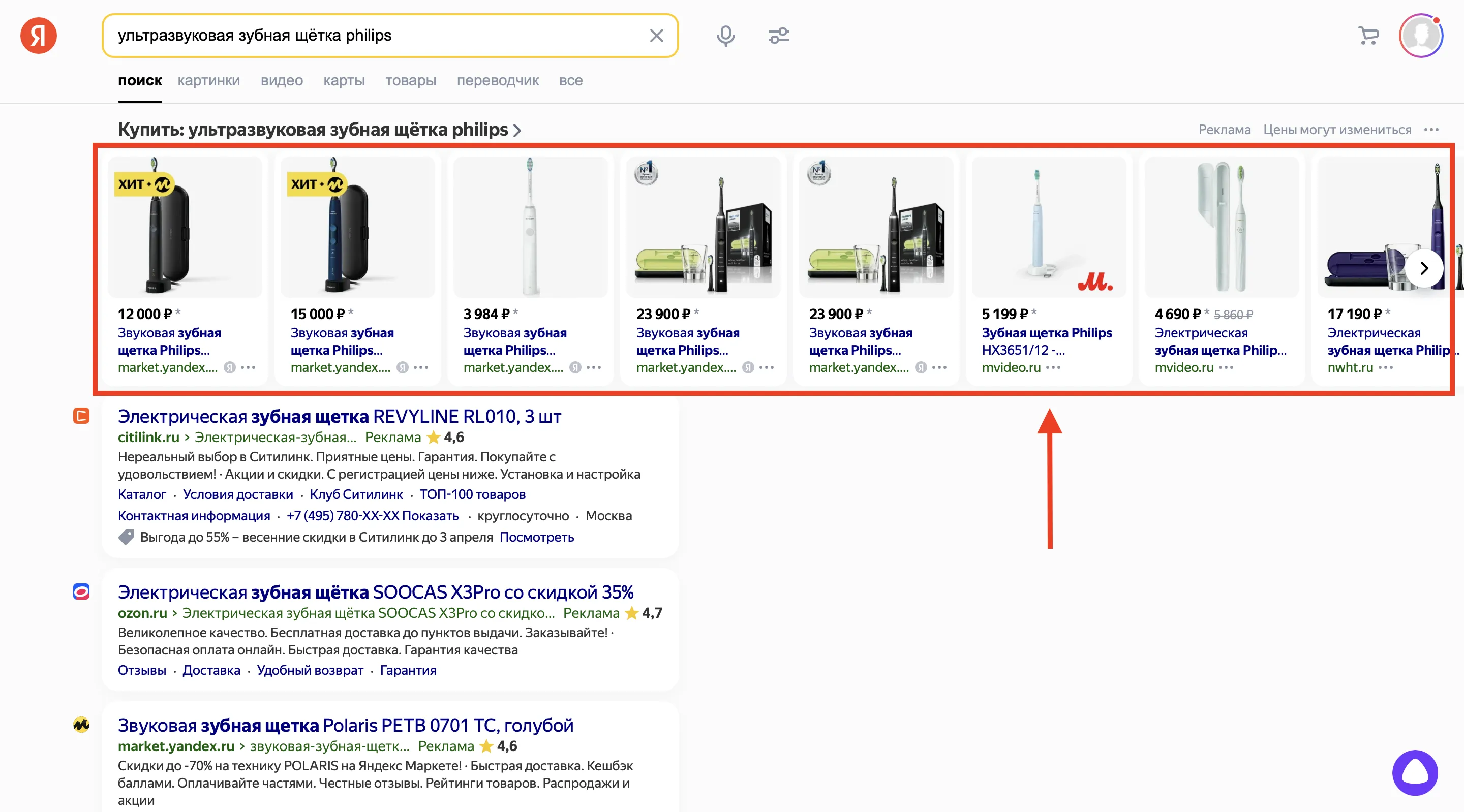Screen dimensions: 1464x812
Task: Launch Alice assistant purple button
Action: (x=1415, y=773)
